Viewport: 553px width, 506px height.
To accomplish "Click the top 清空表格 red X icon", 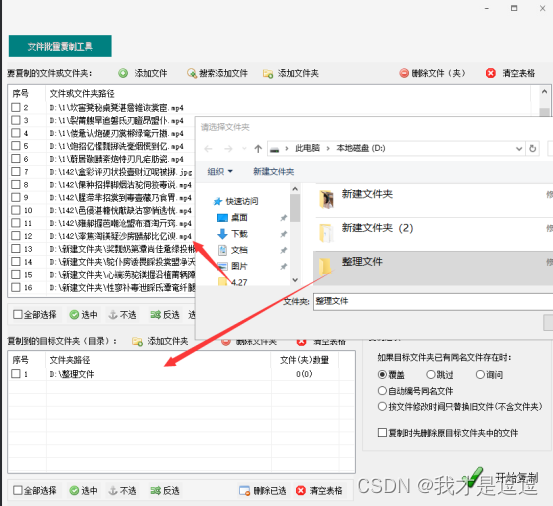I will tap(491, 73).
